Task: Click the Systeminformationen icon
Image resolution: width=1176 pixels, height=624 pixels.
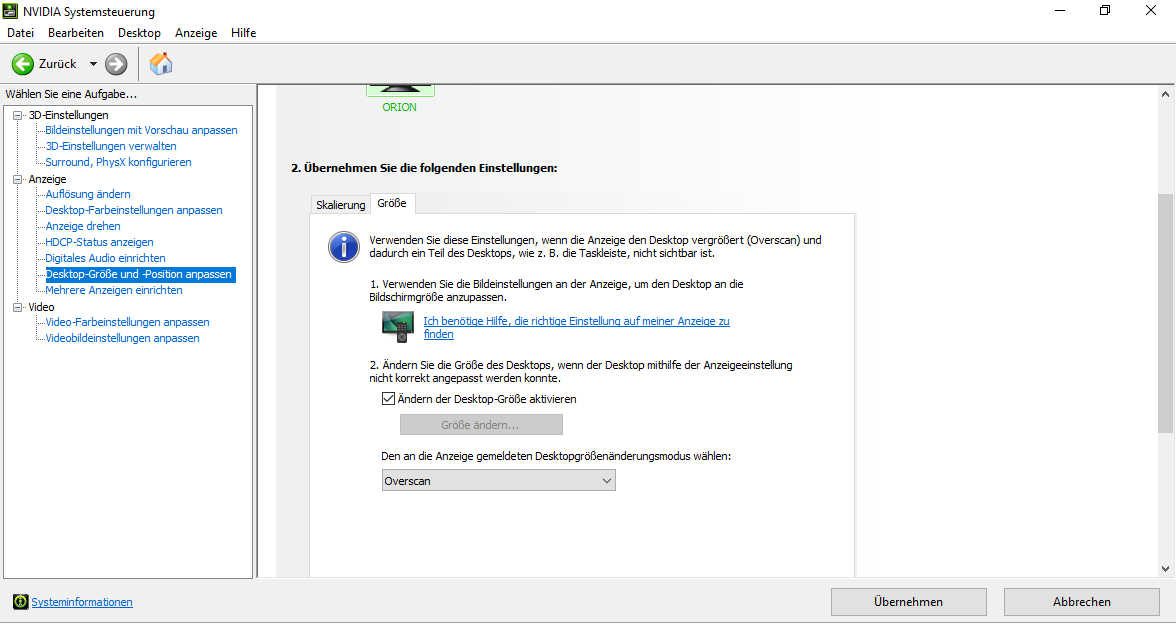Action: [21, 602]
